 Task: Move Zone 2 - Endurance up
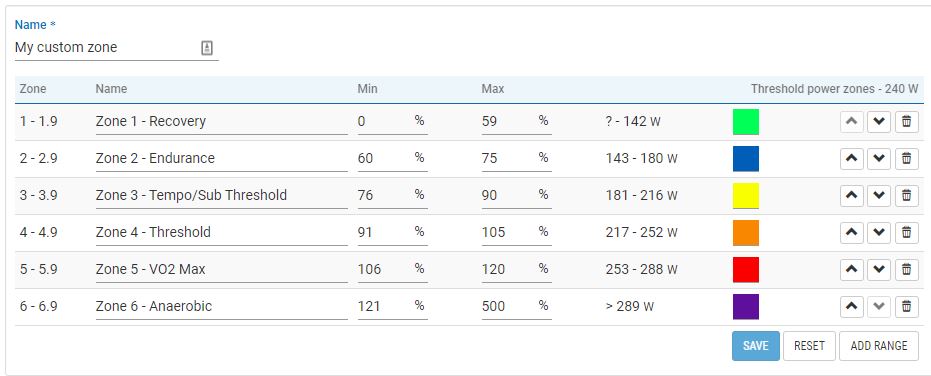pos(851,159)
